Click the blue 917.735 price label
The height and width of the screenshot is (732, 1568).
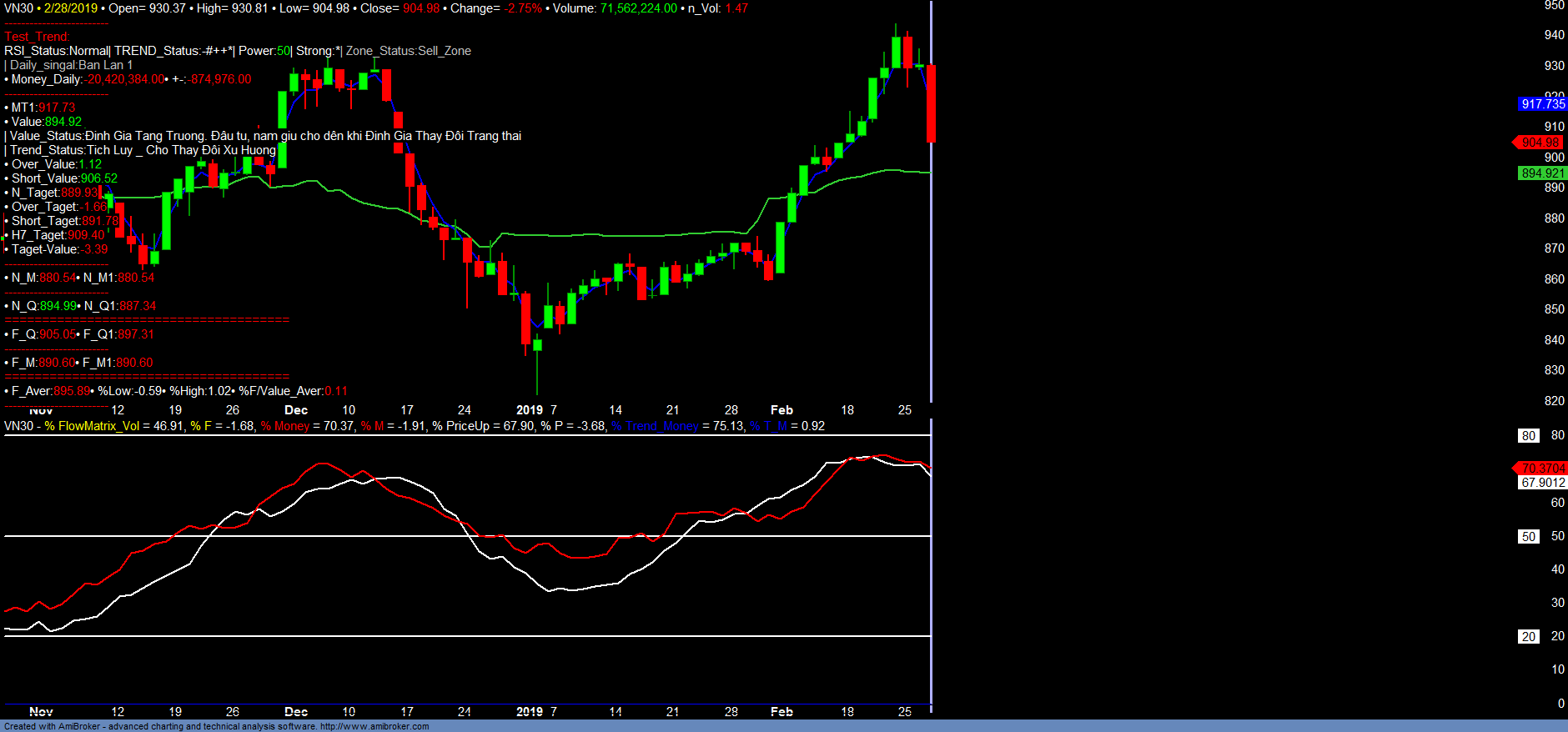click(x=1542, y=104)
